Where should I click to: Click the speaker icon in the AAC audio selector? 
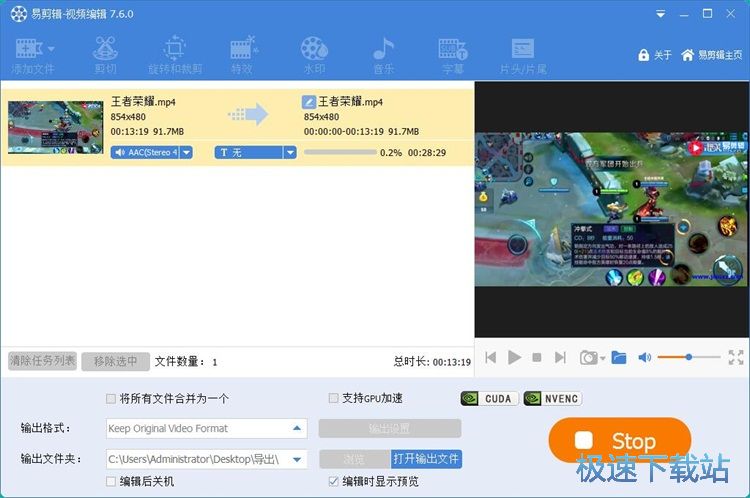click(120, 153)
